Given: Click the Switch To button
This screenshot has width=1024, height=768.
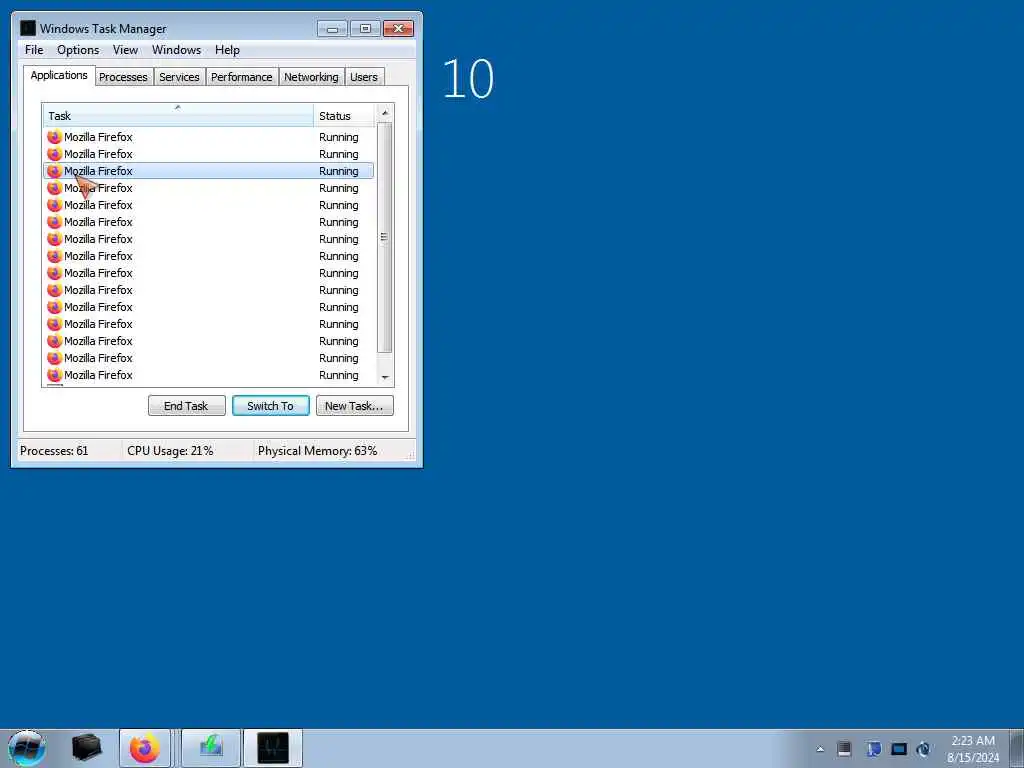Looking at the screenshot, I should coord(270,406).
